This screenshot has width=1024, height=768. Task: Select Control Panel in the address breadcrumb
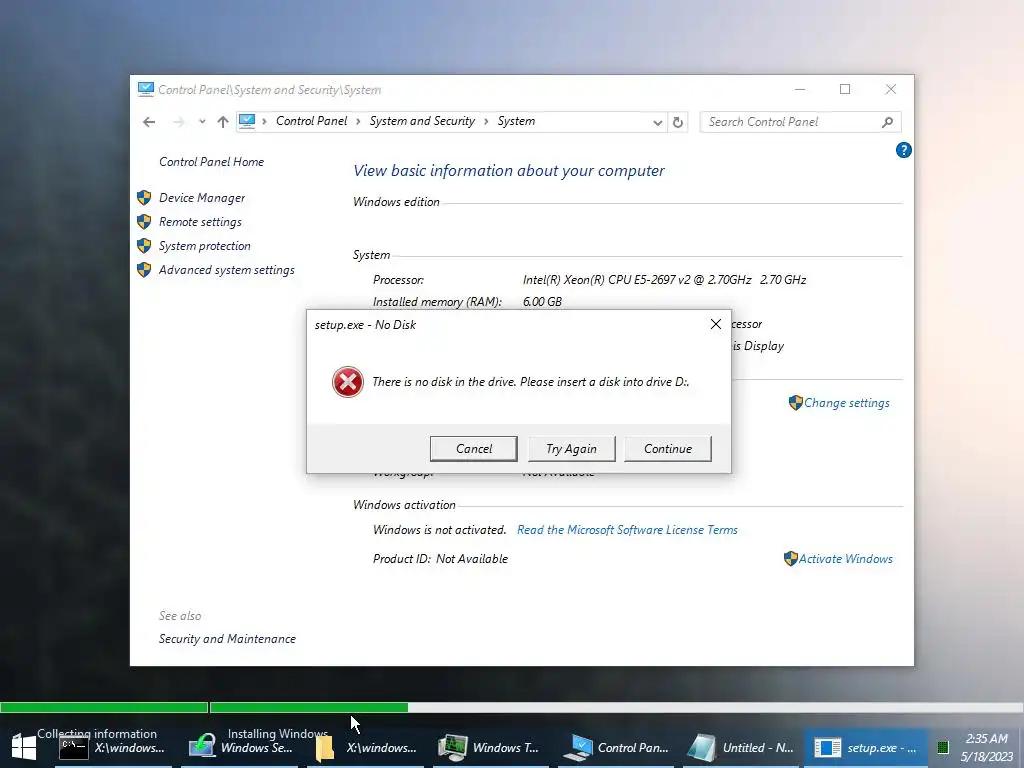(x=312, y=121)
